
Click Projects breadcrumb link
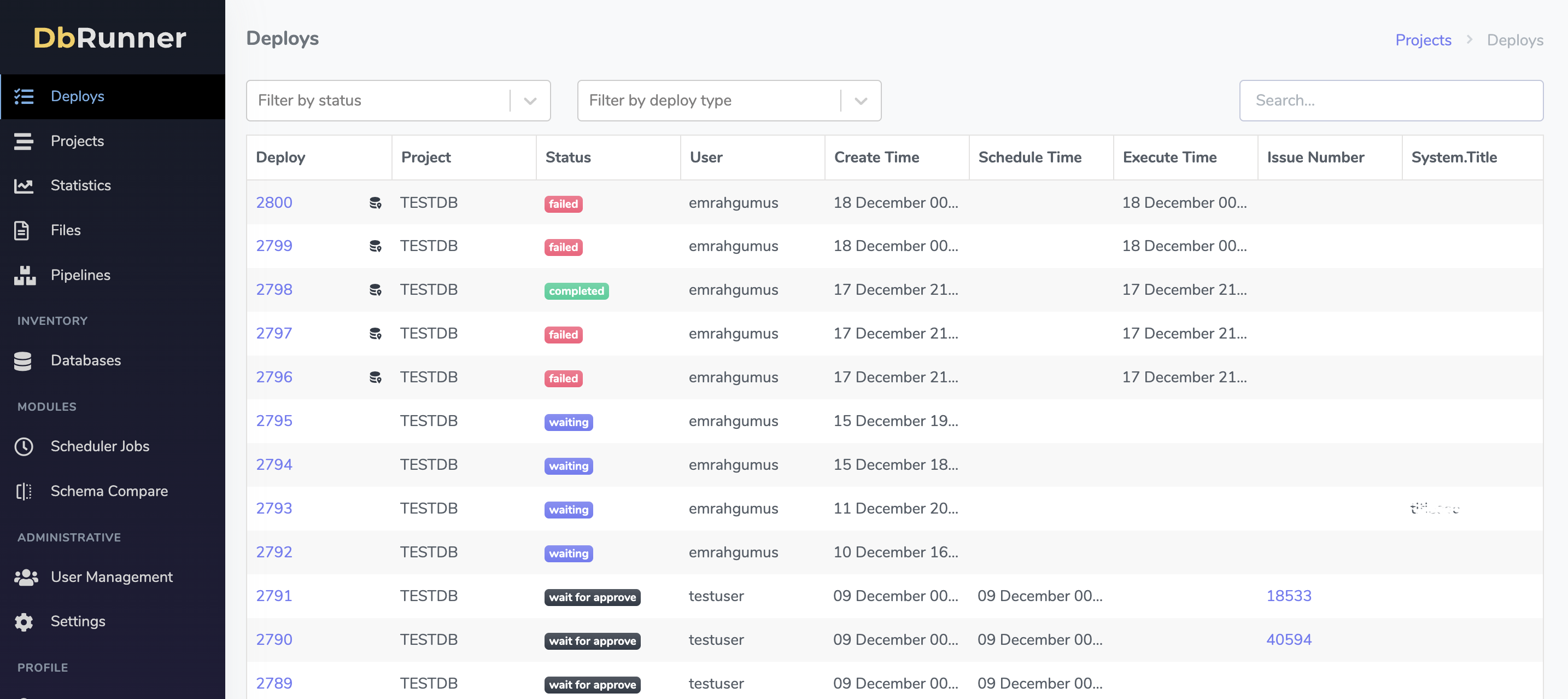pos(1423,40)
